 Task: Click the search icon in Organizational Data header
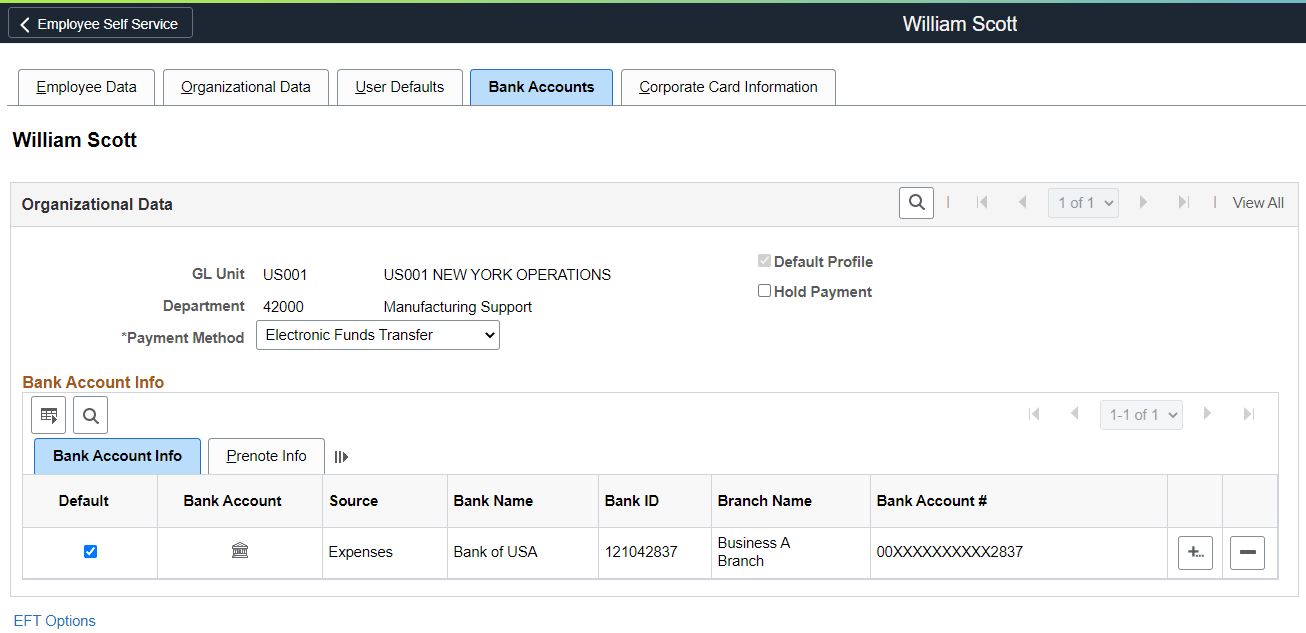[916, 202]
